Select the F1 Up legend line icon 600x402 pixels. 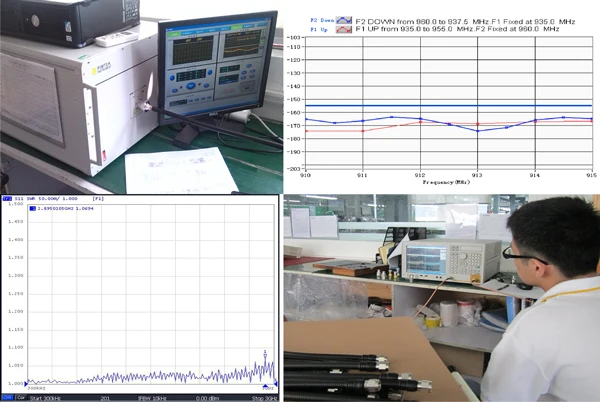tap(344, 30)
